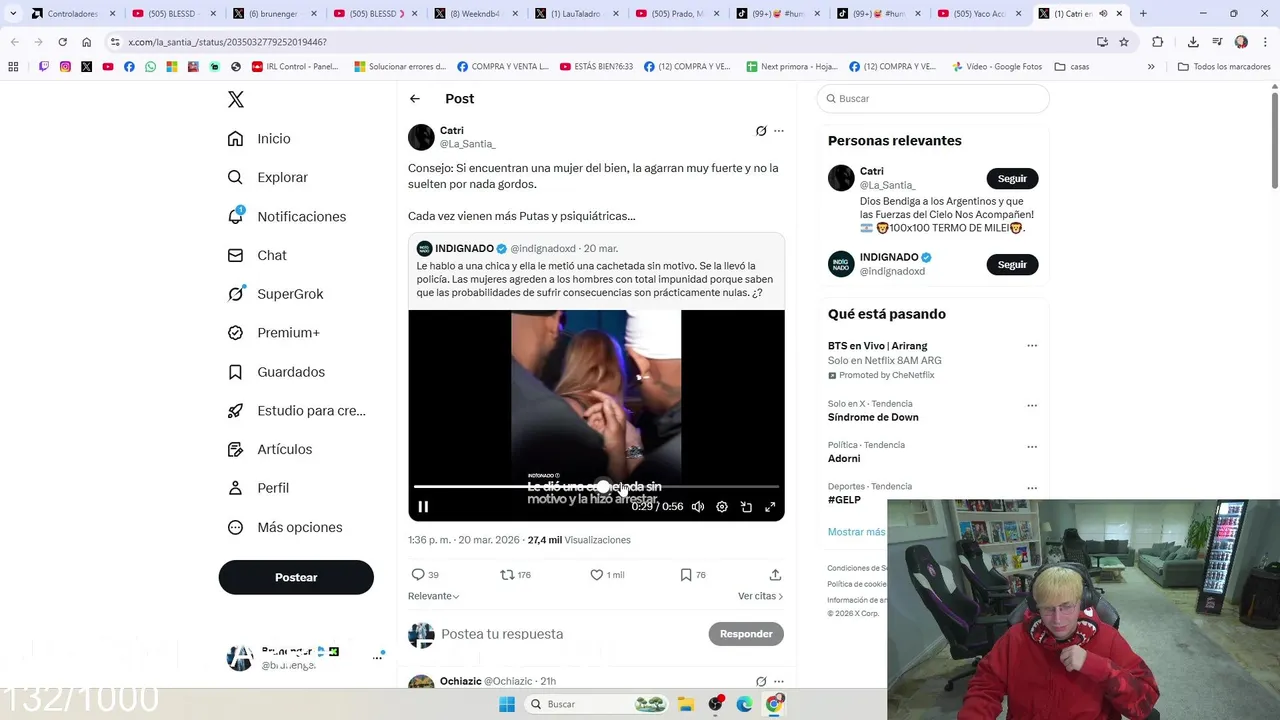Open more options for Síndrome de Down trend
The height and width of the screenshot is (720, 1280).
(1032, 406)
